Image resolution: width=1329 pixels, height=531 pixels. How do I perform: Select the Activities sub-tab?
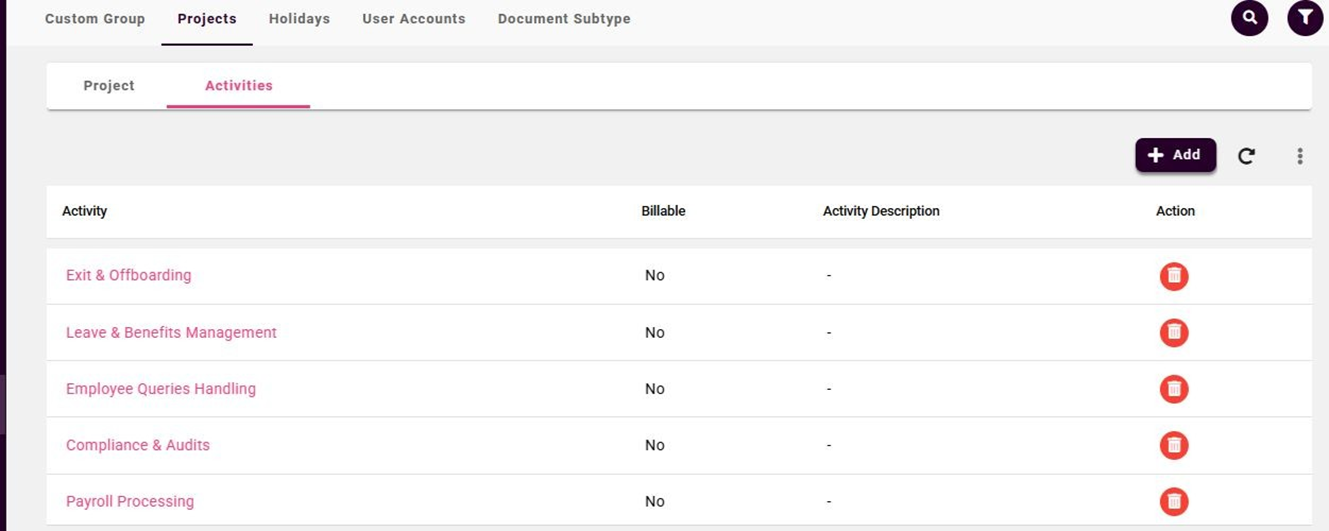pos(238,86)
